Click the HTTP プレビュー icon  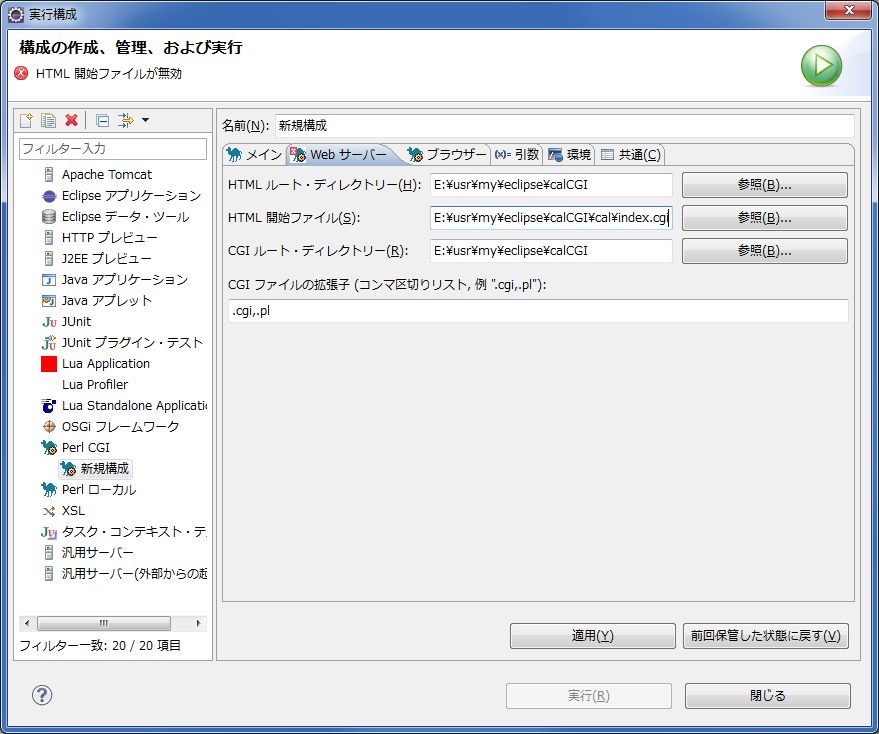[49, 238]
